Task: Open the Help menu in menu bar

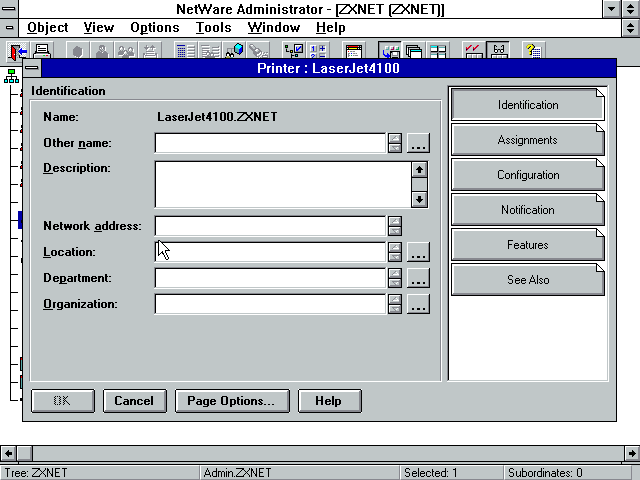Action: click(331, 28)
